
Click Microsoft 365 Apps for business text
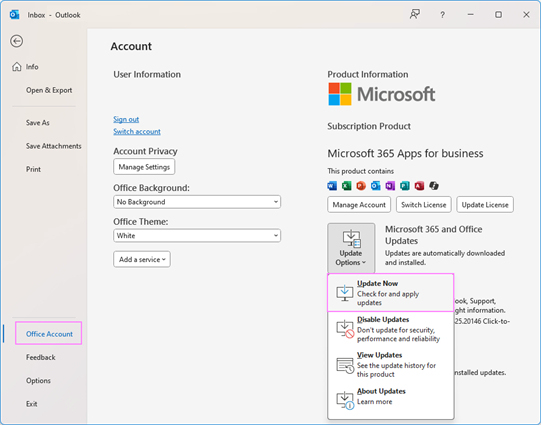405,153
